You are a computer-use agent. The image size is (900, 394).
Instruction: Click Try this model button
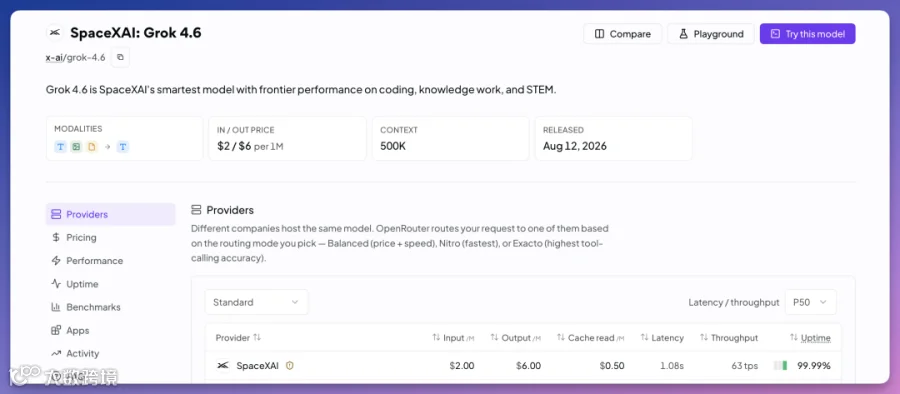point(808,34)
